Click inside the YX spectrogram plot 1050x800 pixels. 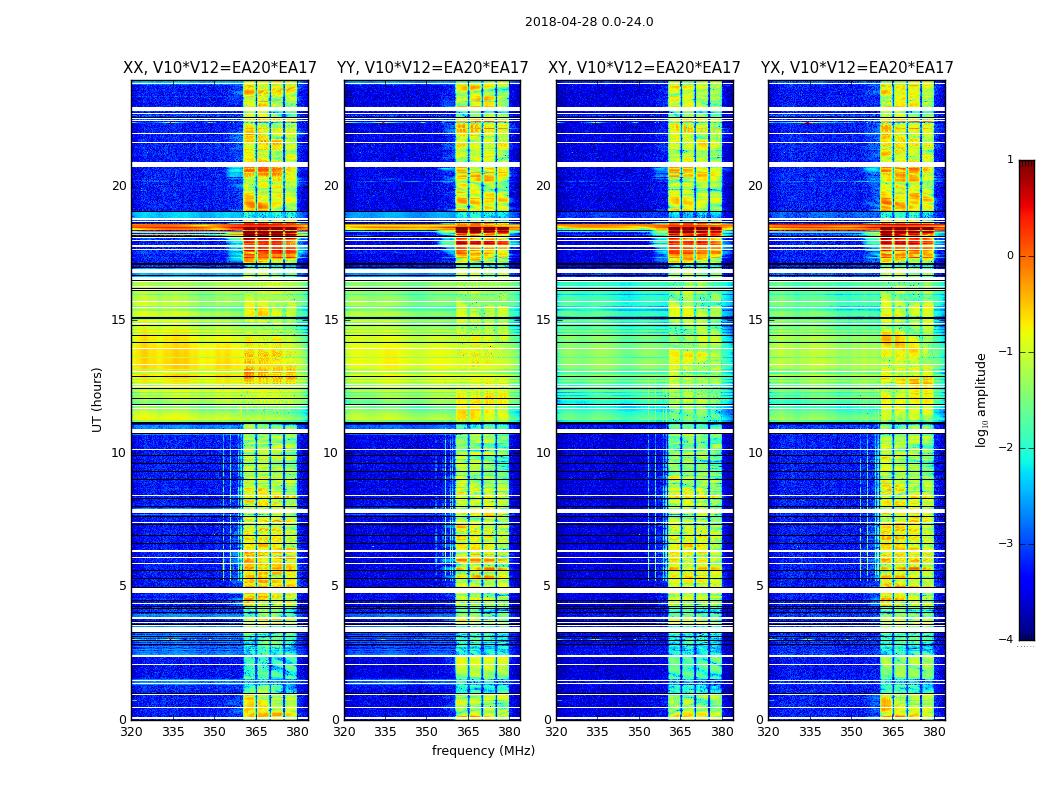857,400
